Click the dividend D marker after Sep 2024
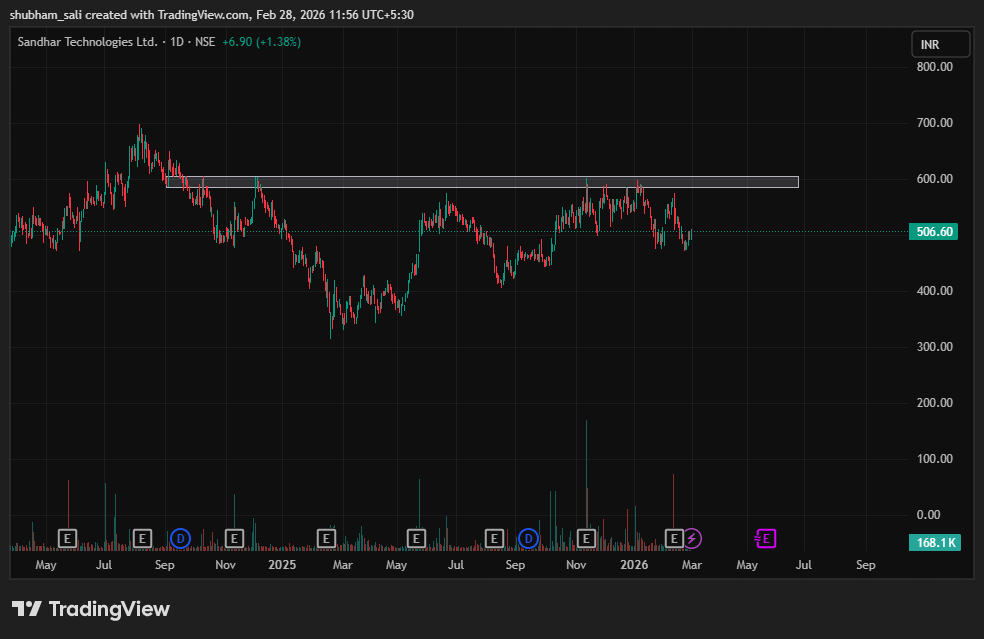 point(181,539)
